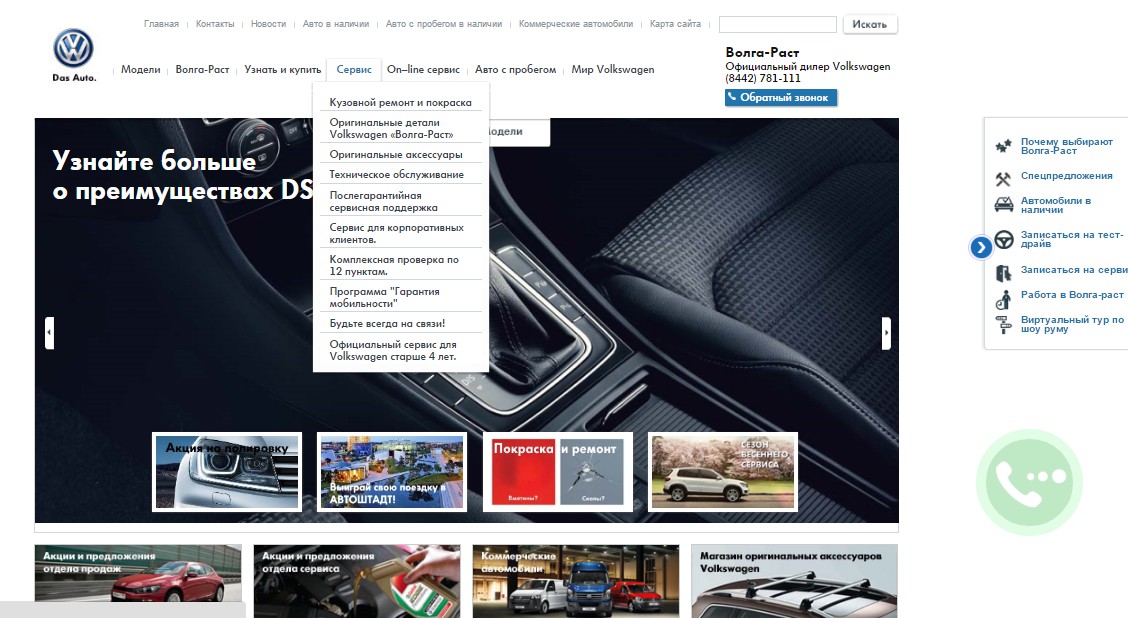Open the Узнать и купить menu
The width and height of the screenshot is (1128, 618).
click(283, 70)
